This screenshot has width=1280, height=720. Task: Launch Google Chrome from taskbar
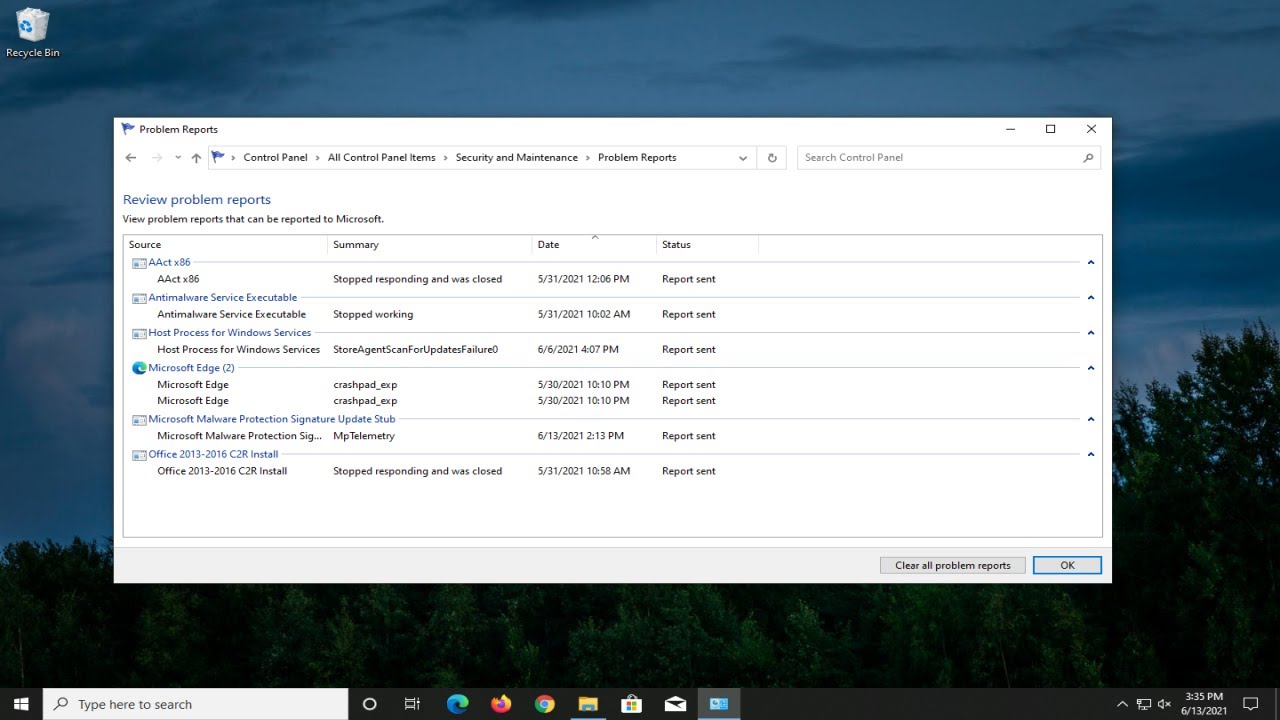pyautogui.click(x=544, y=704)
